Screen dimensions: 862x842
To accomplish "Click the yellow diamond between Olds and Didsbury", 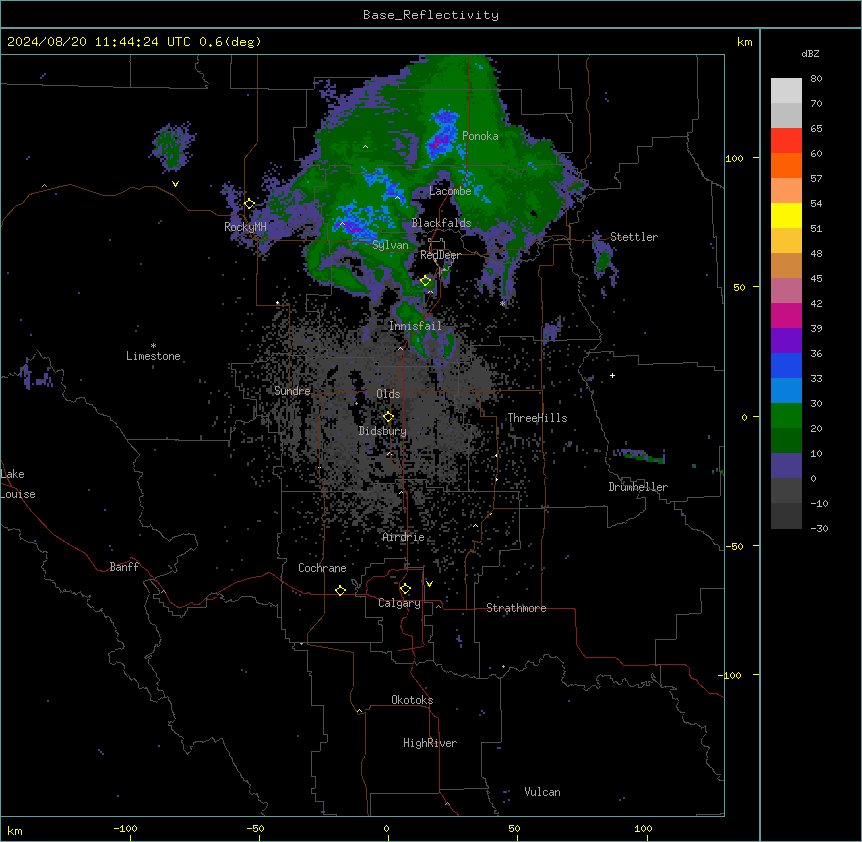I will pyautogui.click(x=388, y=416).
